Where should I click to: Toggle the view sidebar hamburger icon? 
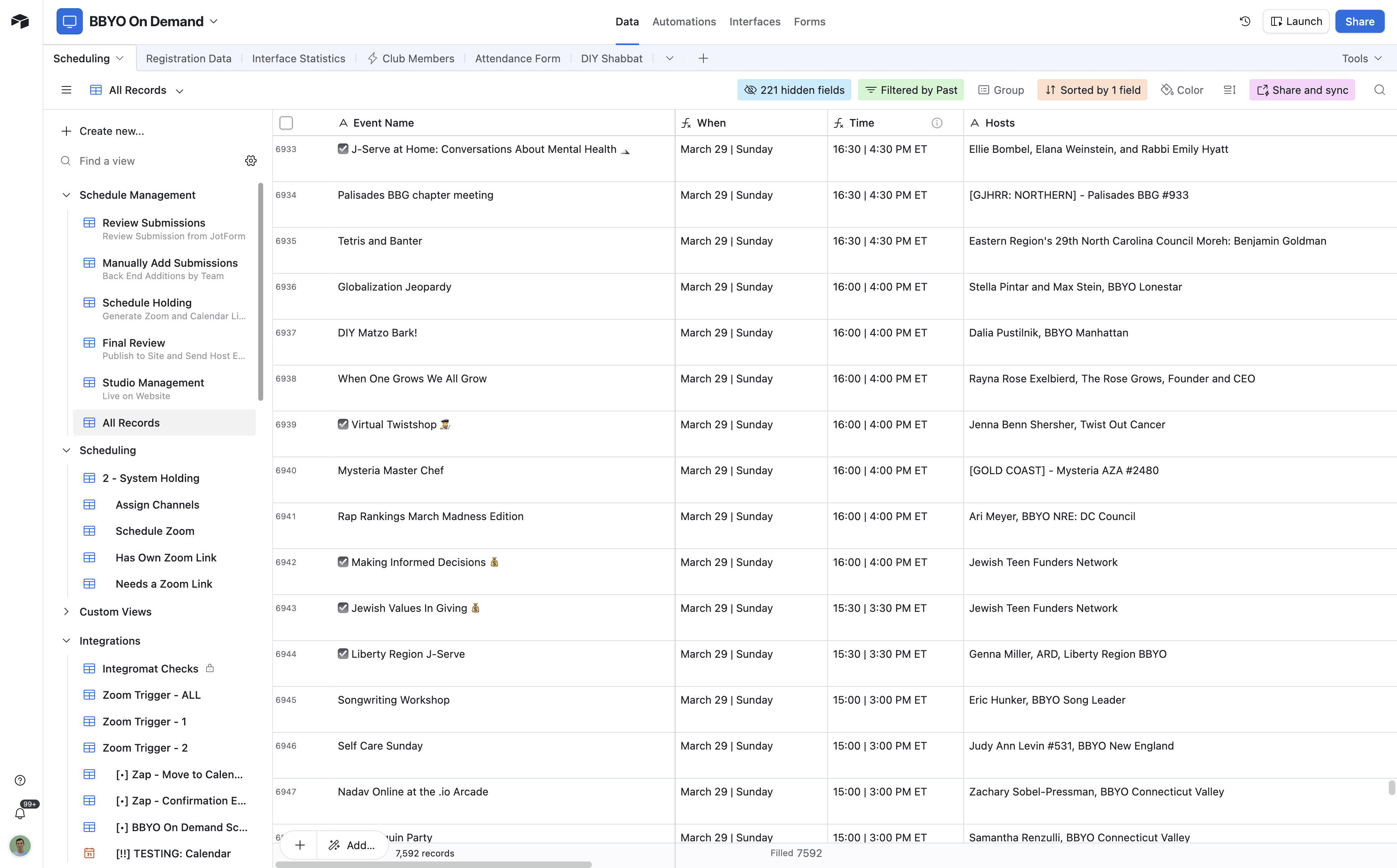click(x=66, y=90)
